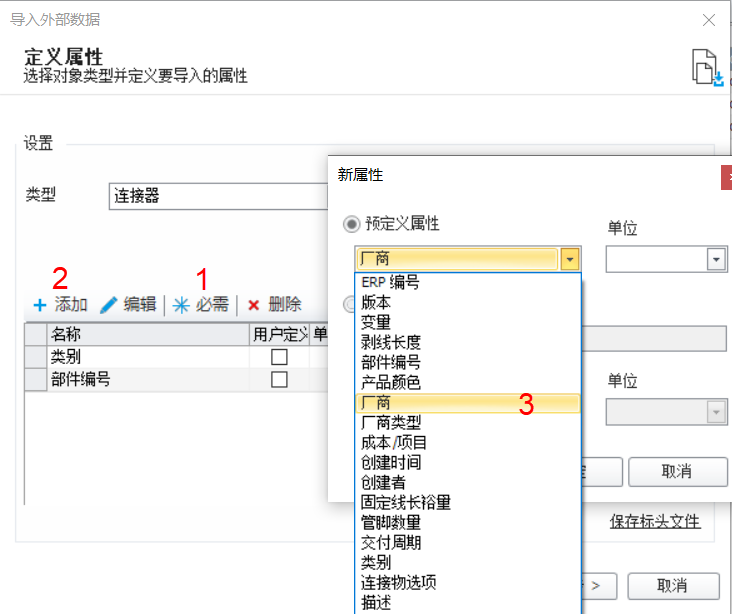Click the asterisk Required icon
Viewport: 732px width, 614px height.
tap(181, 305)
